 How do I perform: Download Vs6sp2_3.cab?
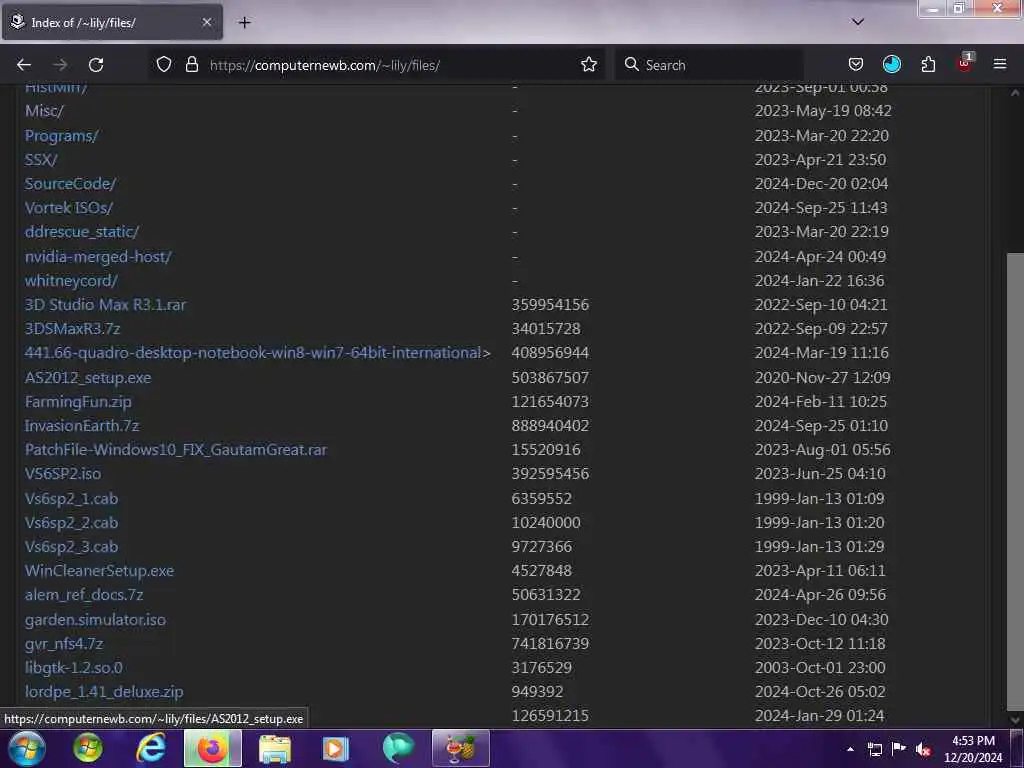71,547
